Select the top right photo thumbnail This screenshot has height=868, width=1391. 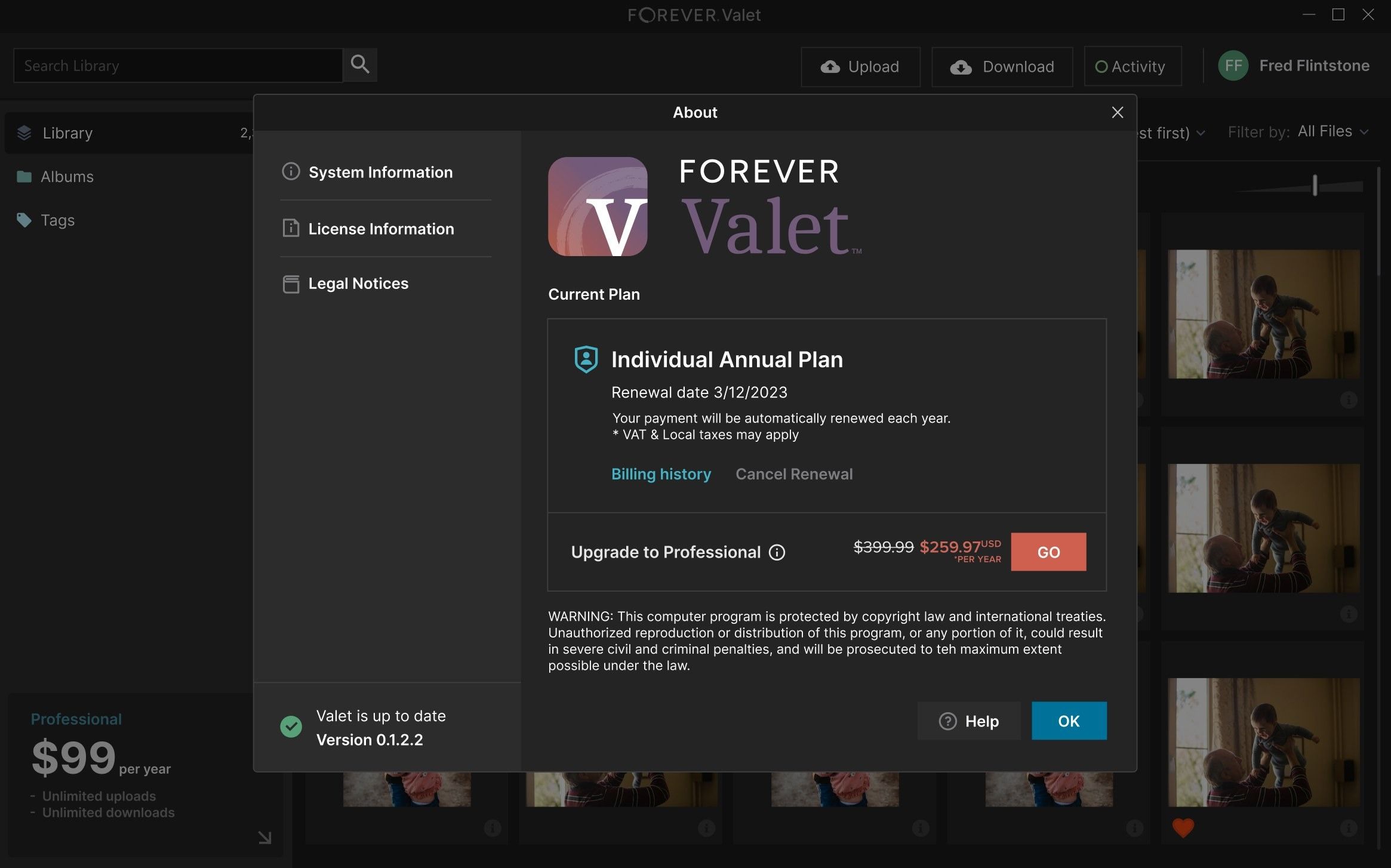coord(1264,314)
